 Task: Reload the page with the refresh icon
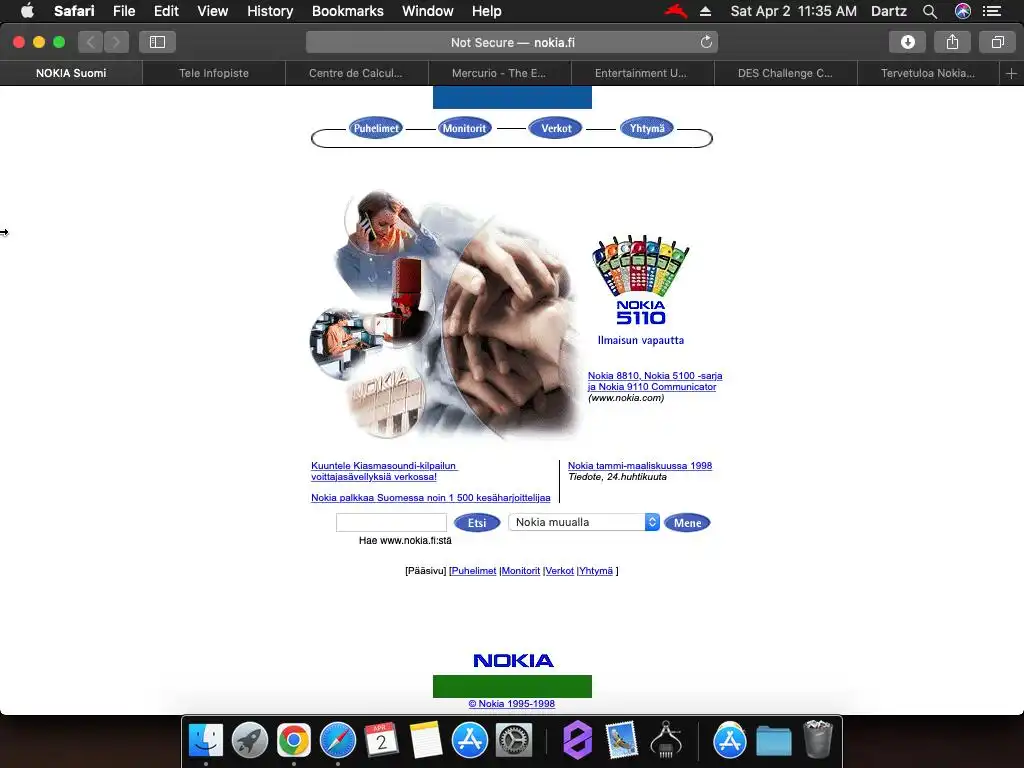pyautogui.click(x=706, y=42)
